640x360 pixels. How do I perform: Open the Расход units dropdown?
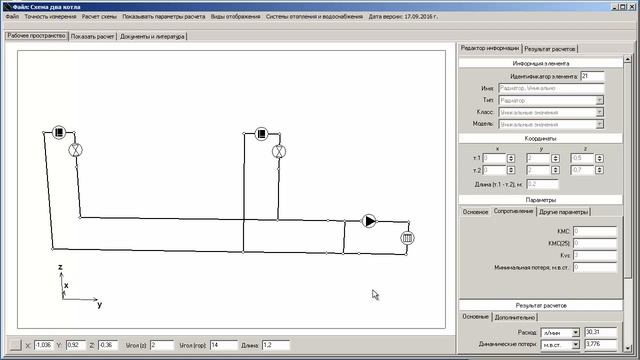click(x=575, y=333)
